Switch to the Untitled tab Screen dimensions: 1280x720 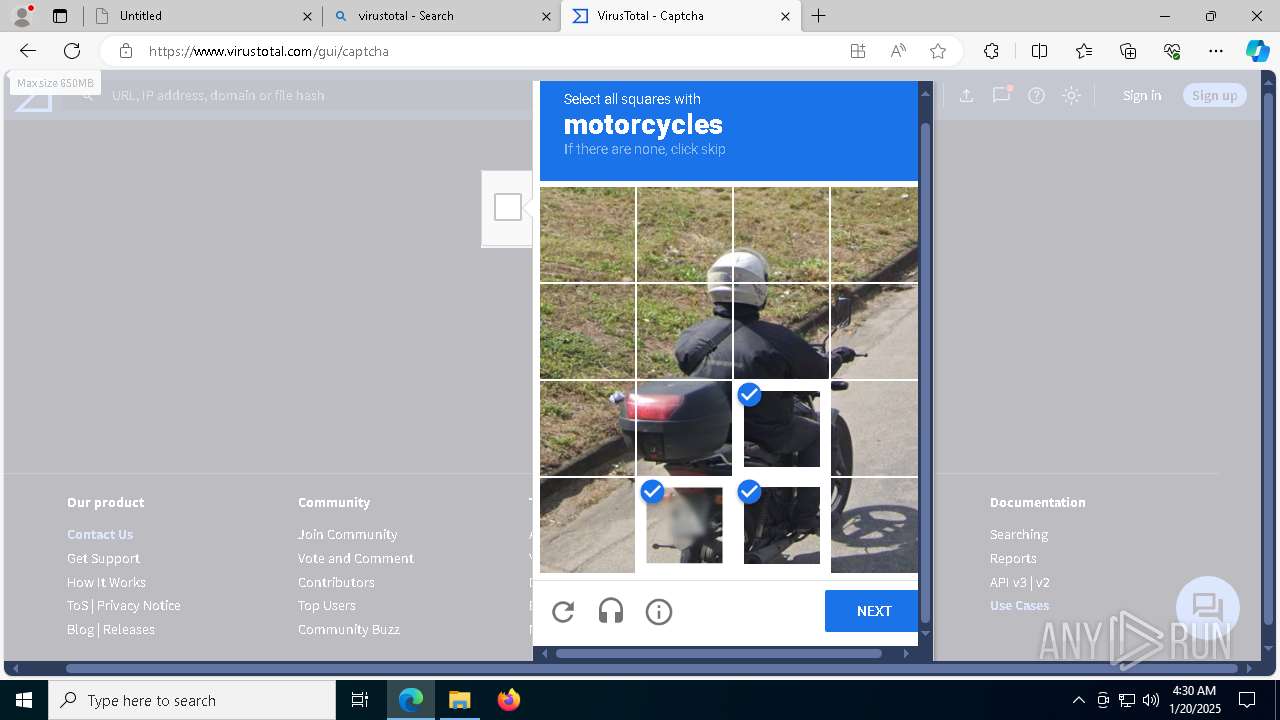click(x=202, y=16)
